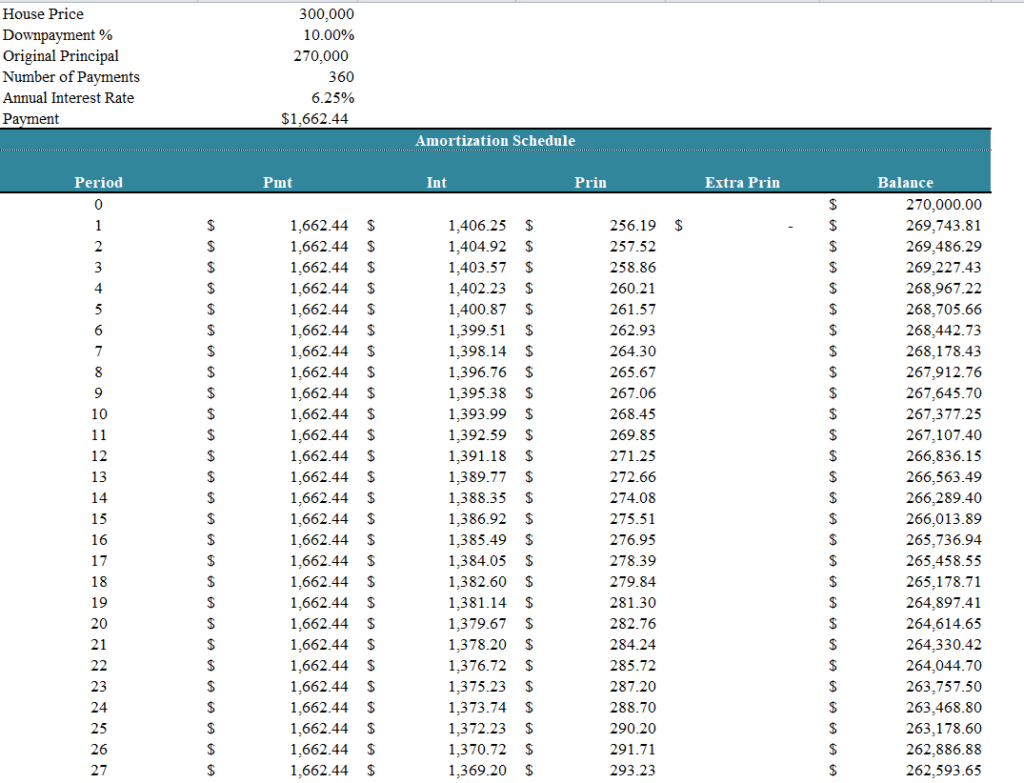Click principal value 279.84
The height and width of the screenshot is (783, 1024).
click(x=633, y=581)
